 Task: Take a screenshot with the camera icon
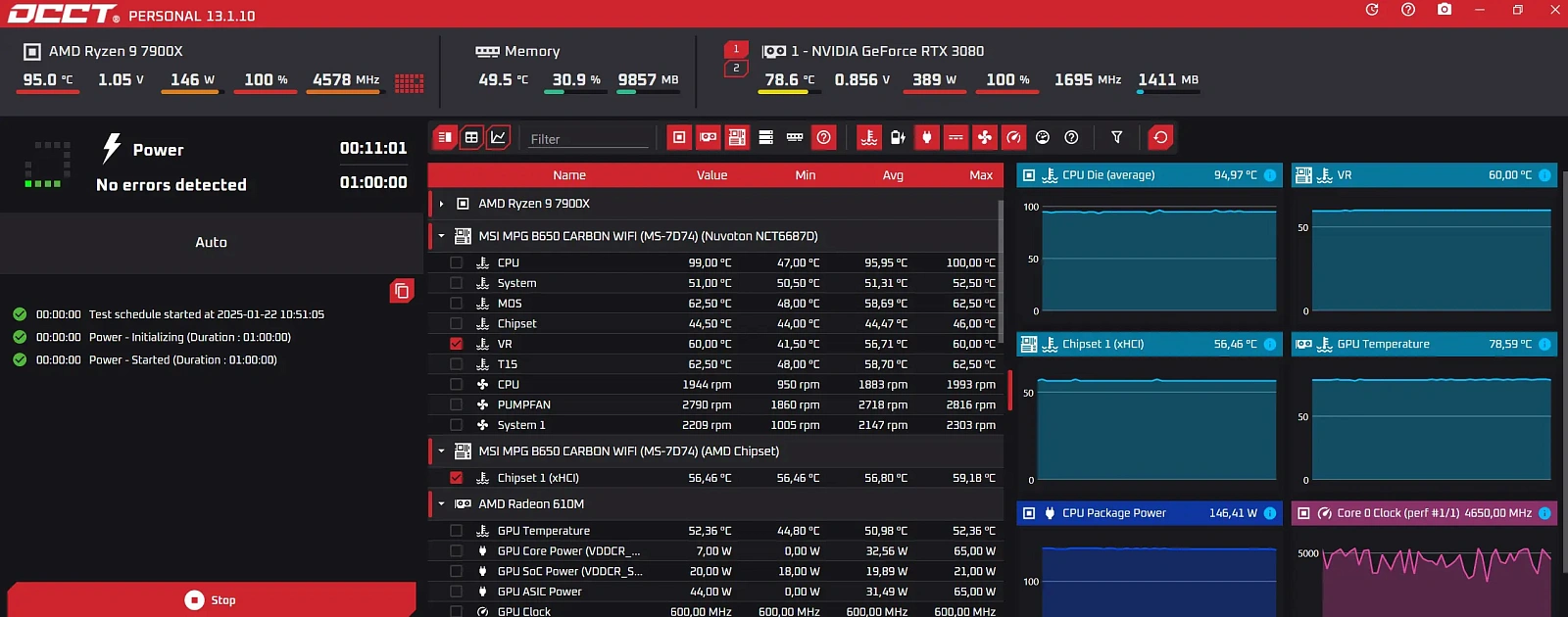pyautogui.click(x=1445, y=10)
